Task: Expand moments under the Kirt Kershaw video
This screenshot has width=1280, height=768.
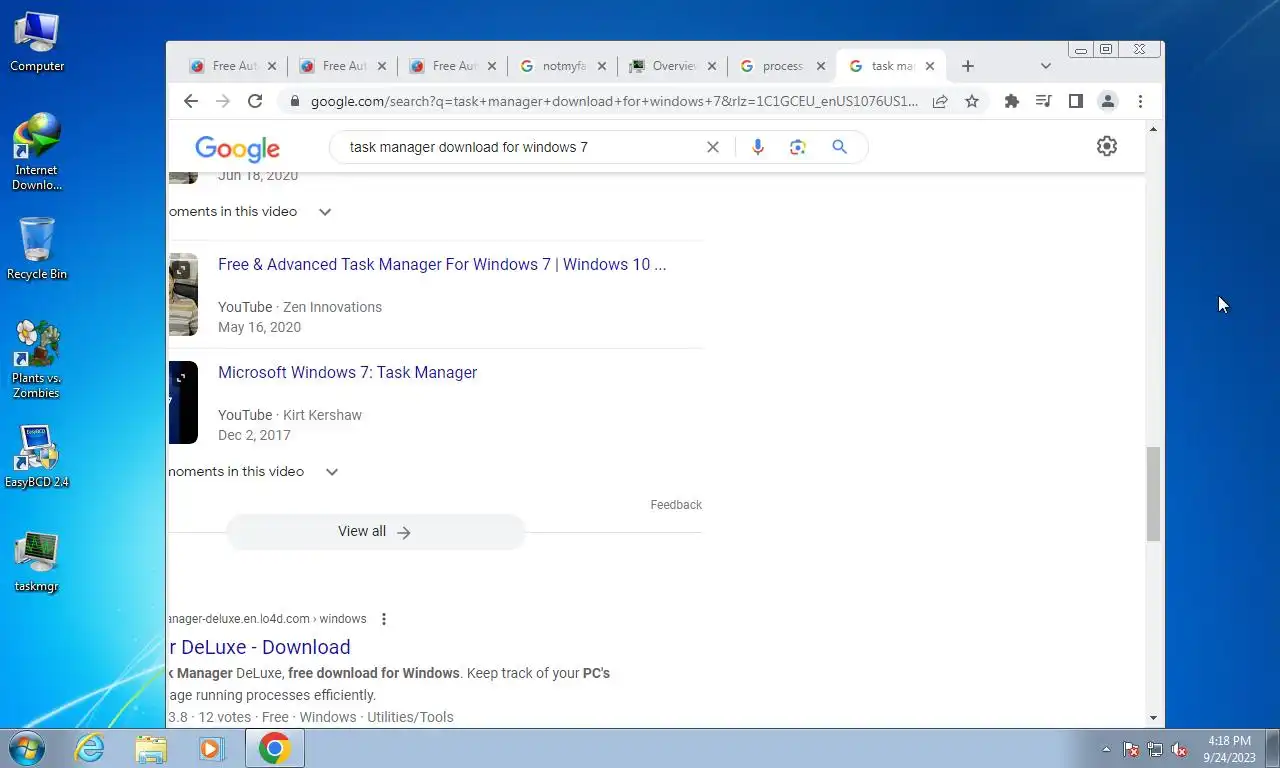Action: pyautogui.click(x=332, y=472)
